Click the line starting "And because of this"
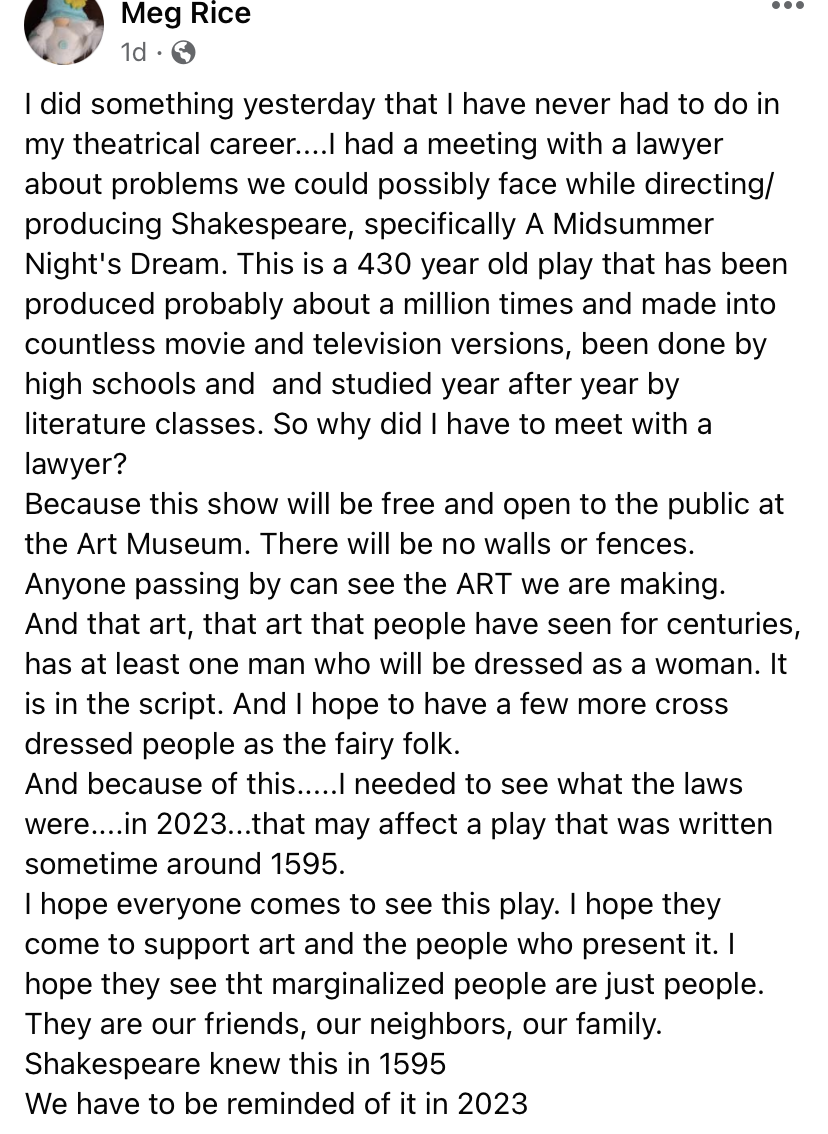Image resolution: width=828 pixels, height=1134 pixels. point(383,784)
